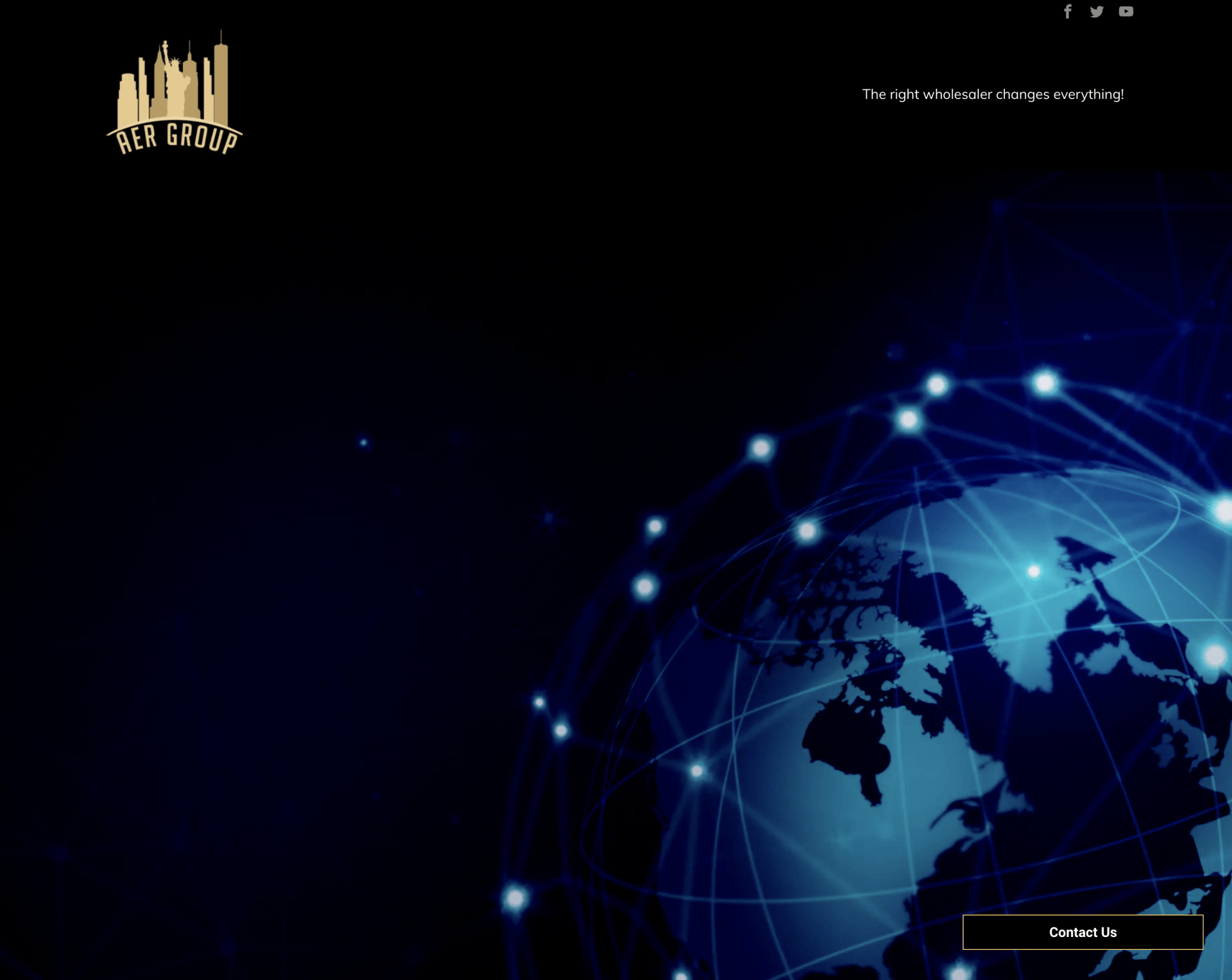The width and height of the screenshot is (1232, 980).
Task: Click the wholesaler tagline text
Action: [x=993, y=94]
